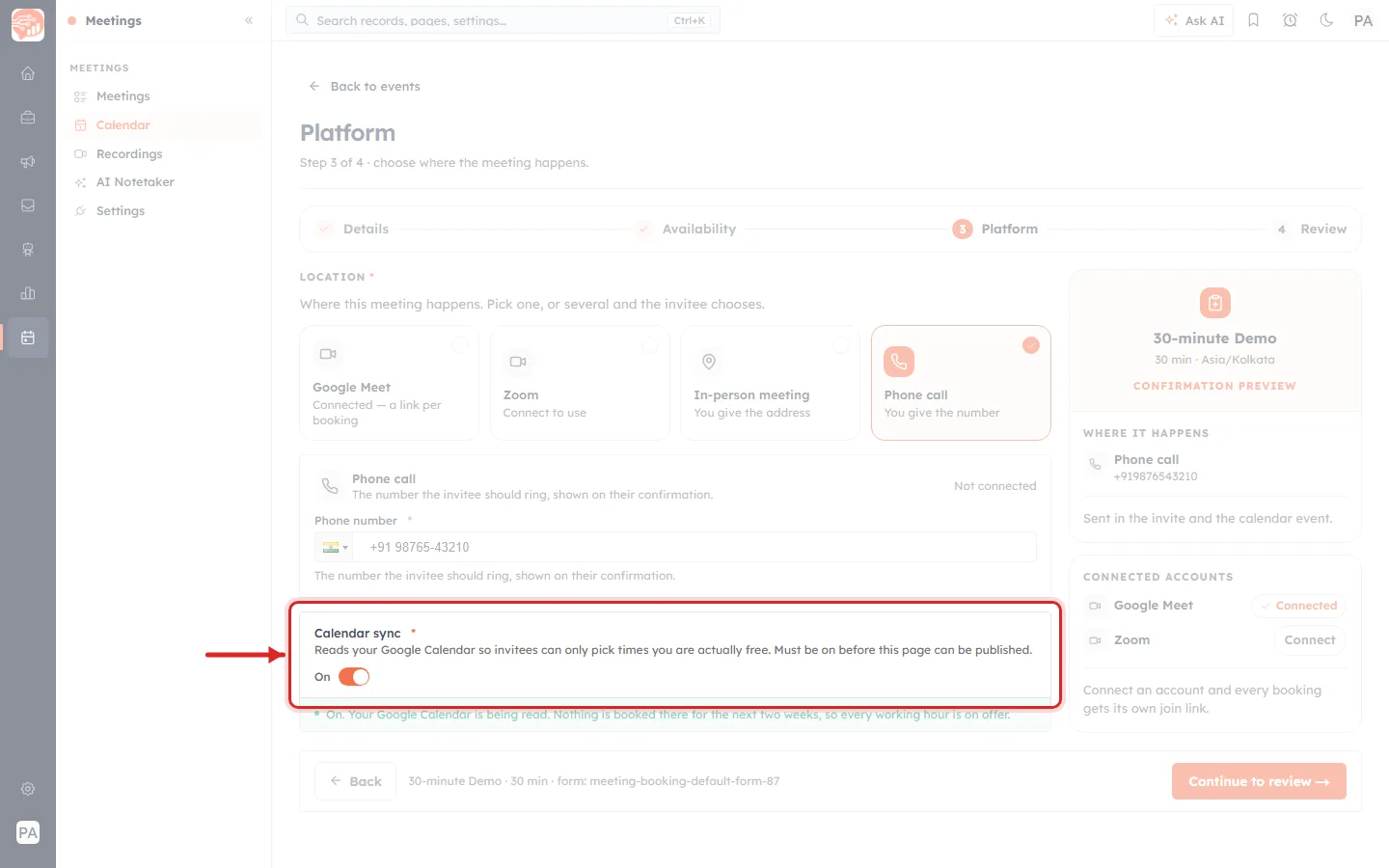Deselect the Phone call location card
Image resolution: width=1389 pixels, height=868 pixels.
[x=961, y=383]
